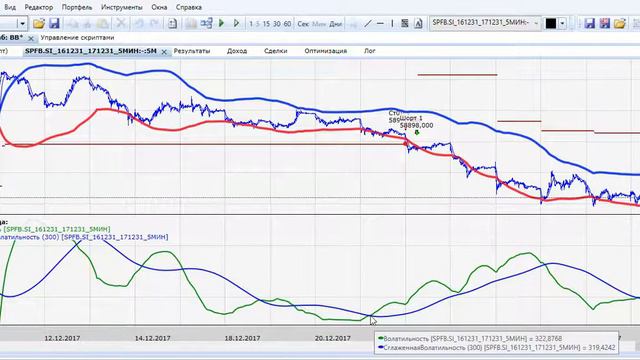The image size is (640, 360).
Task: Set timeframe interval to 1
Action: coord(251,24)
